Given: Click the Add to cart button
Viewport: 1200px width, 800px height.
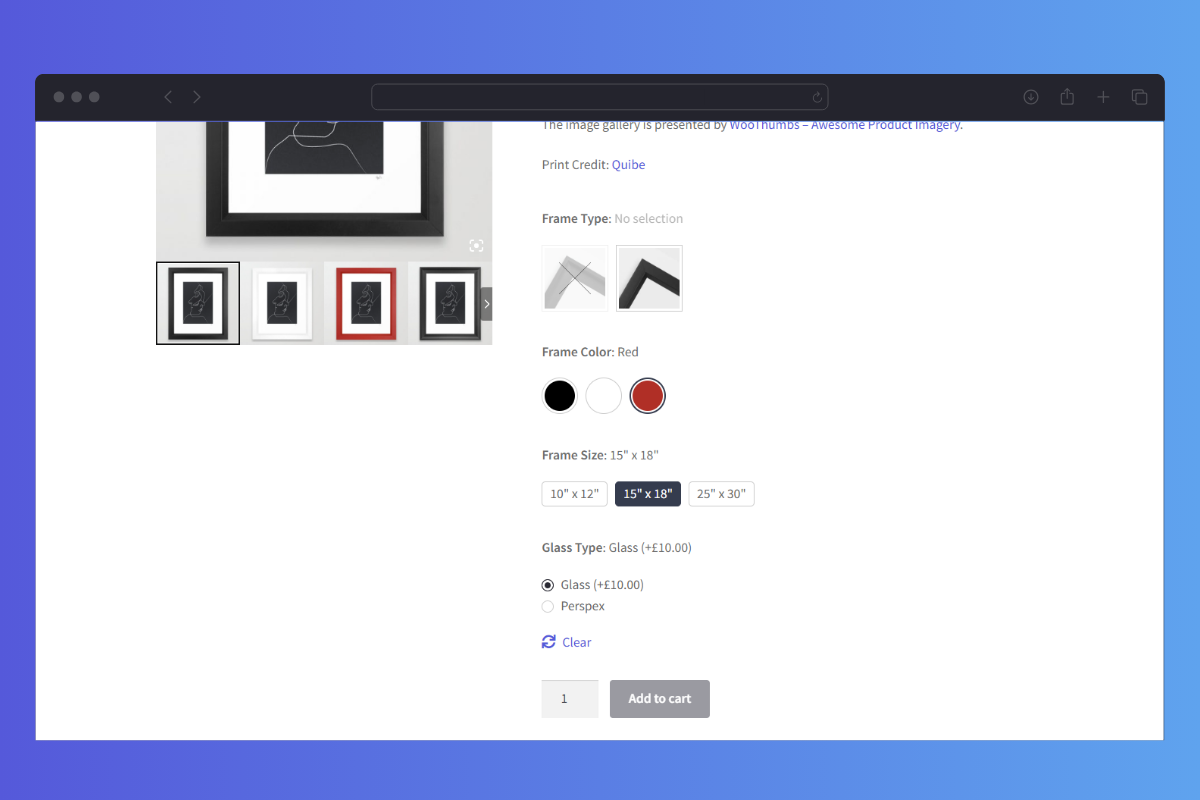Looking at the screenshot, I should (x=659, y=699).
